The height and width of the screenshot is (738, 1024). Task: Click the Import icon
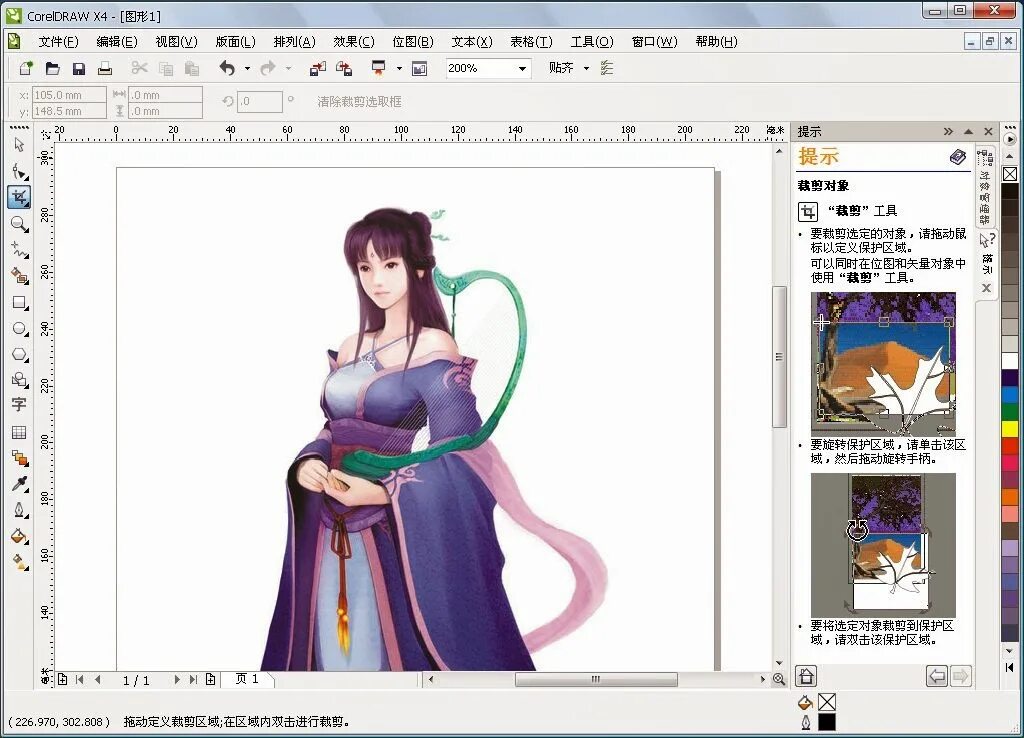(317, 68)
